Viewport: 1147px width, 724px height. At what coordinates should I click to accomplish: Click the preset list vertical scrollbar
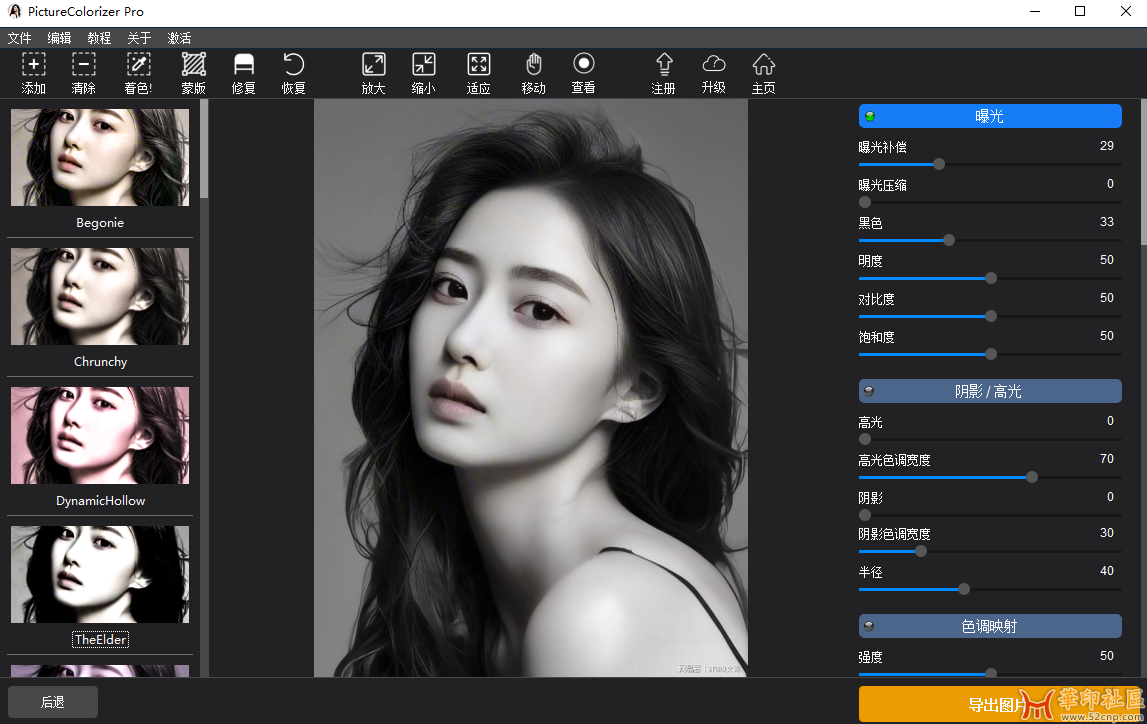pos(204,149)
